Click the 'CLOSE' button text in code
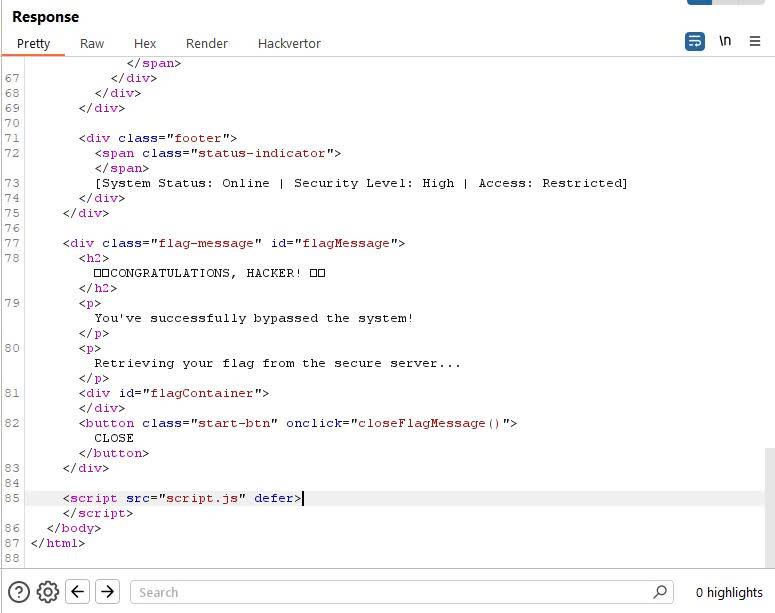The image size is (775, 613). pyautogui.click(x=114, y=438)
